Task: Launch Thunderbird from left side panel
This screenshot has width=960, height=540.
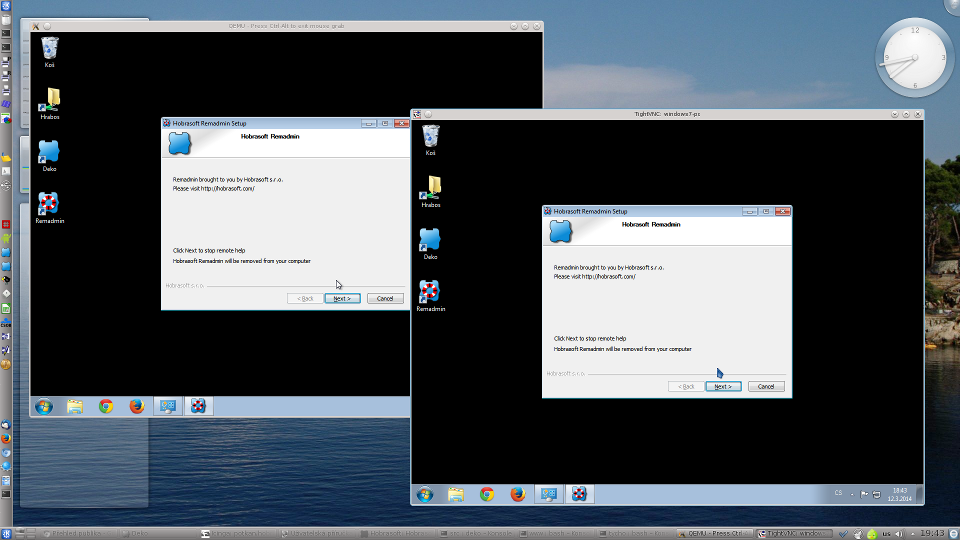Action: coord(6,424)
